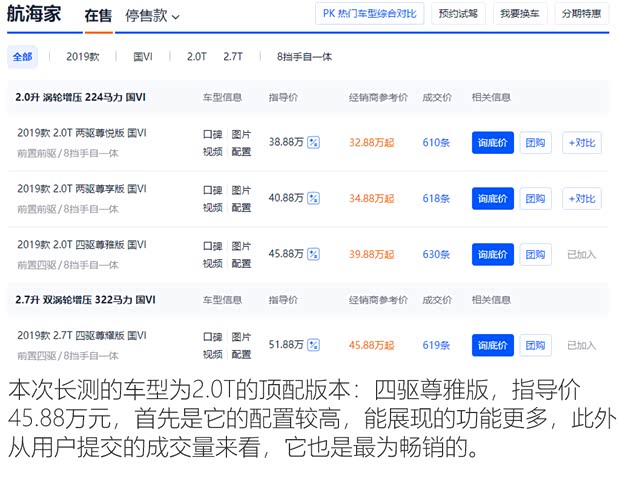View 630条 transaction prices
This screenshot has height=479, width=620.
pyautogui.click(x=436, y=254)
